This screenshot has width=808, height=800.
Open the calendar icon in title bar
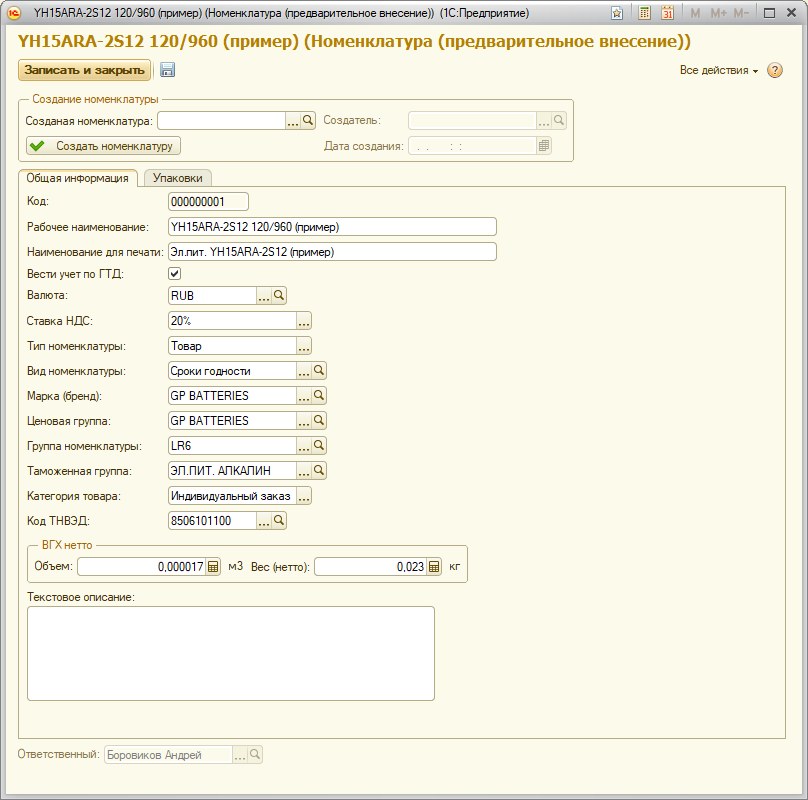(x=668, y=14)
